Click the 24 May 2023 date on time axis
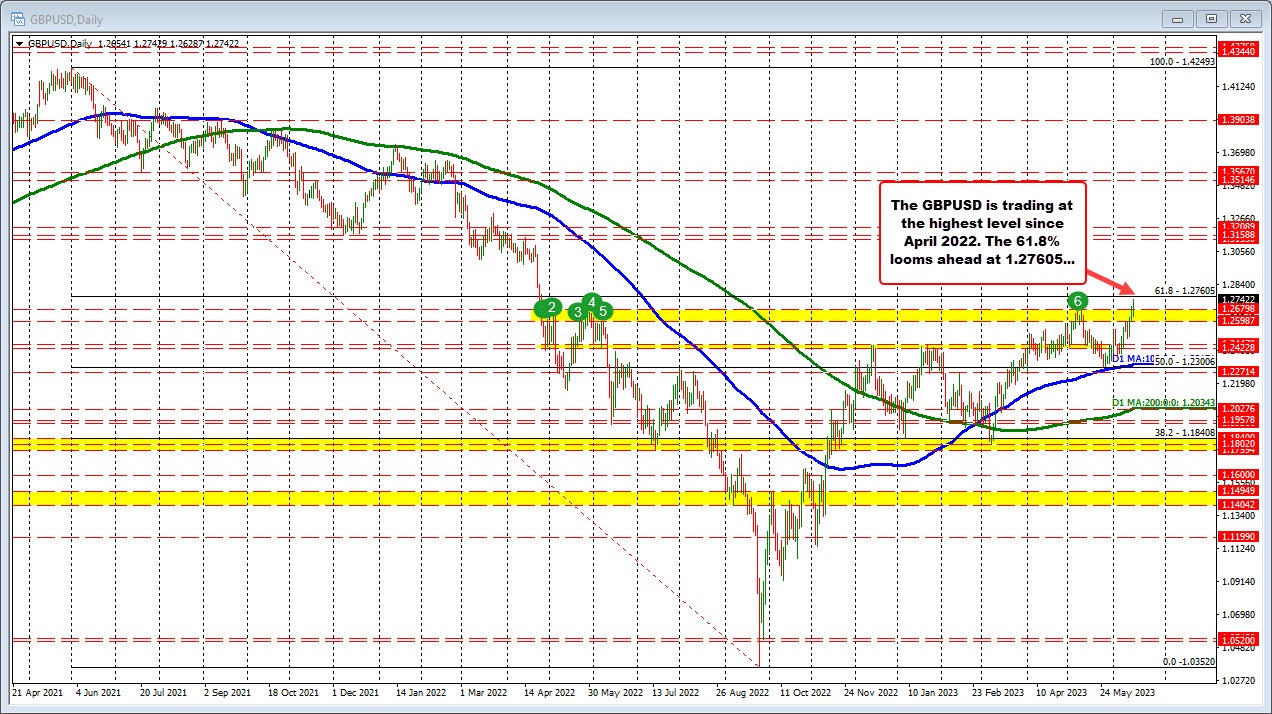The image size is (1272, 714). [x=1129, y=691]
